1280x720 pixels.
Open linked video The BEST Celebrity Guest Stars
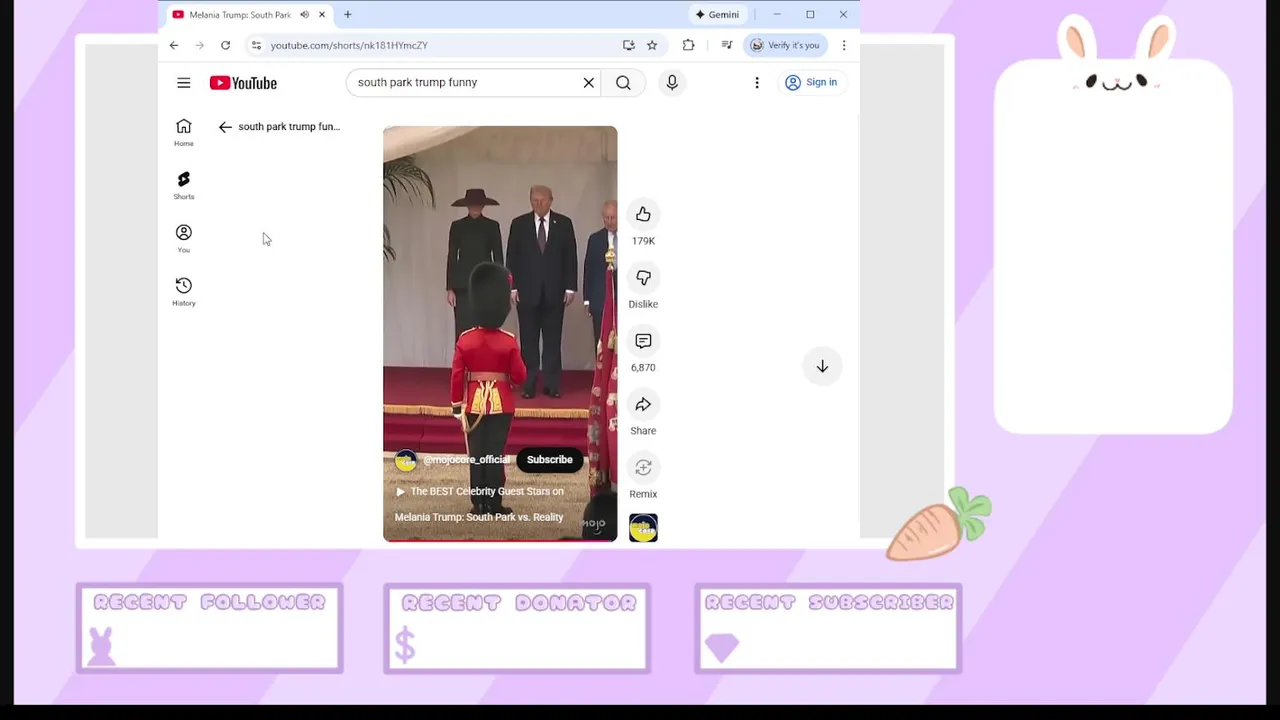(480, 491)
